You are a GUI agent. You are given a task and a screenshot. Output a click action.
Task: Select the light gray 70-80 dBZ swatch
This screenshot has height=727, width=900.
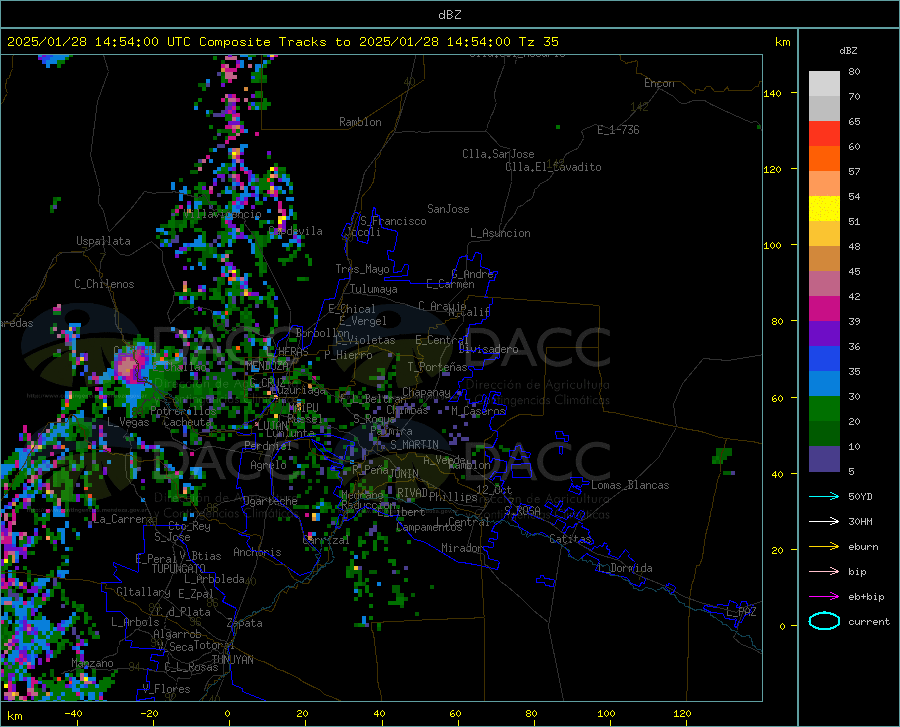(x=824, y=84)
